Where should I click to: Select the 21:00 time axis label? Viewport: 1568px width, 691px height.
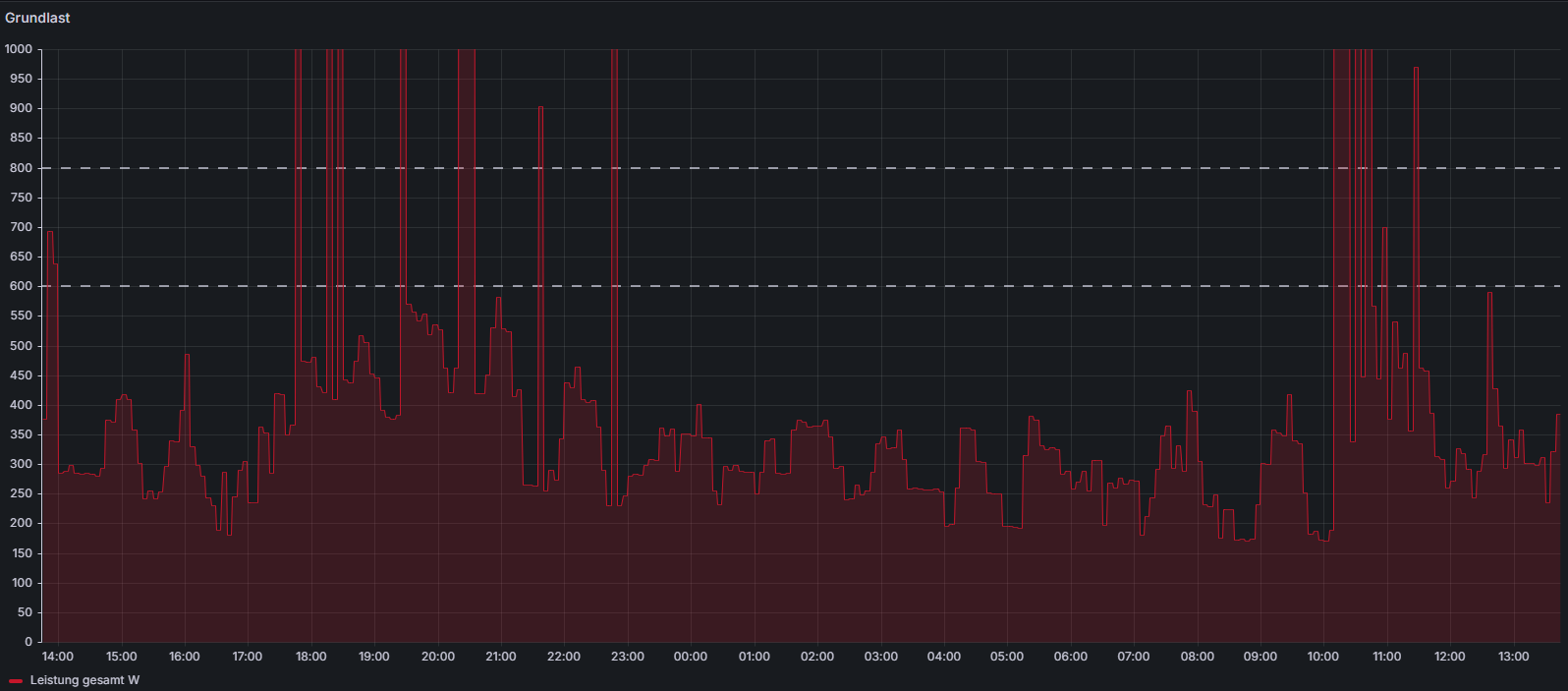(x=501, y=657)
